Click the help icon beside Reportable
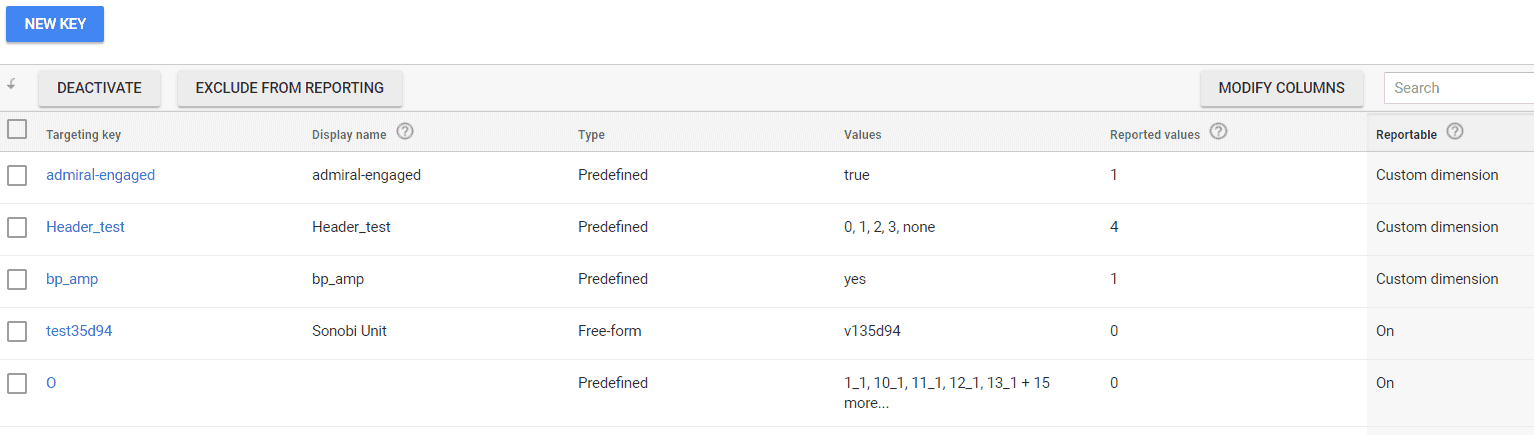Screen dimensions: 1534x435 tap(1455, 132)
